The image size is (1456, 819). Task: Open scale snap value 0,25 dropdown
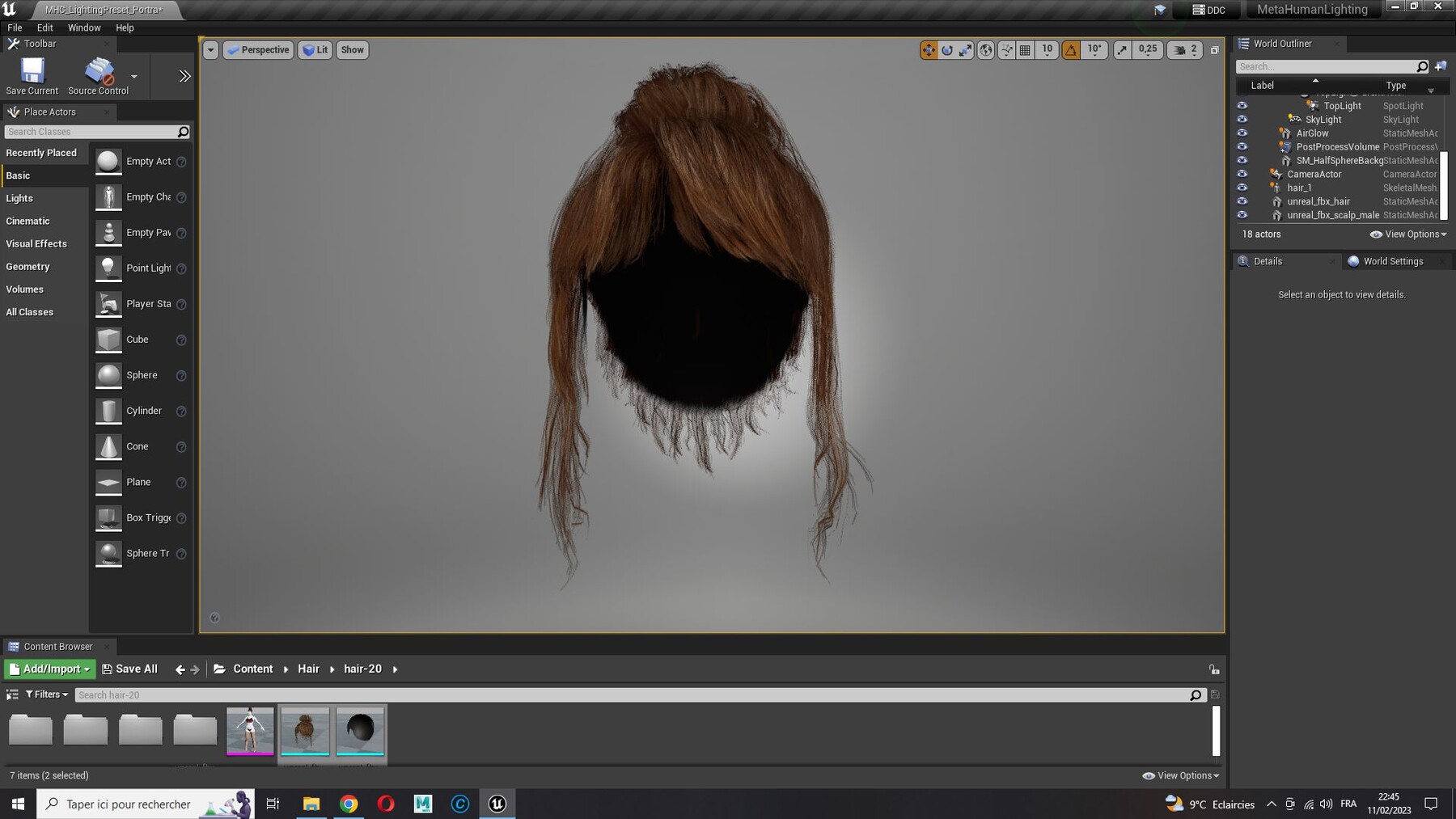pyautogui.click(x=1148, y=50)
